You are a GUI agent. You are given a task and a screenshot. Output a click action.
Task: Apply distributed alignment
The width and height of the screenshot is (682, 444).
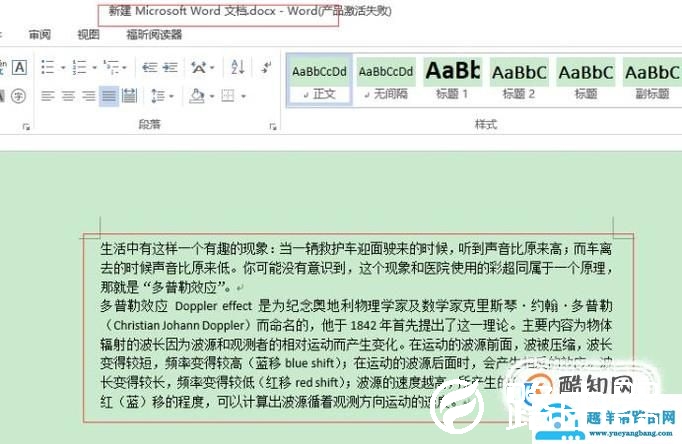click(129, 96)
